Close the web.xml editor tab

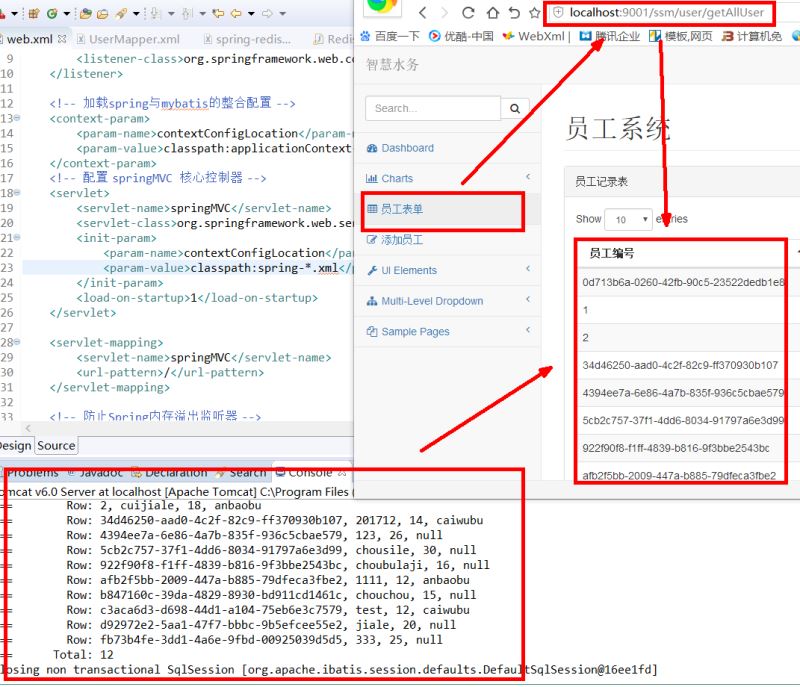(x=62, y=39)
